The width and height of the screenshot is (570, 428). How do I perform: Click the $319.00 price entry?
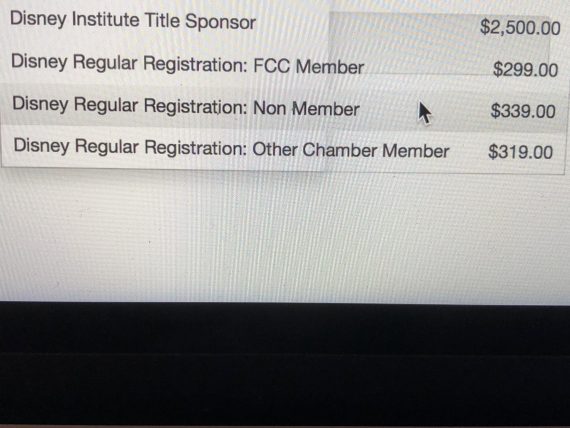(x=521, y=152)
